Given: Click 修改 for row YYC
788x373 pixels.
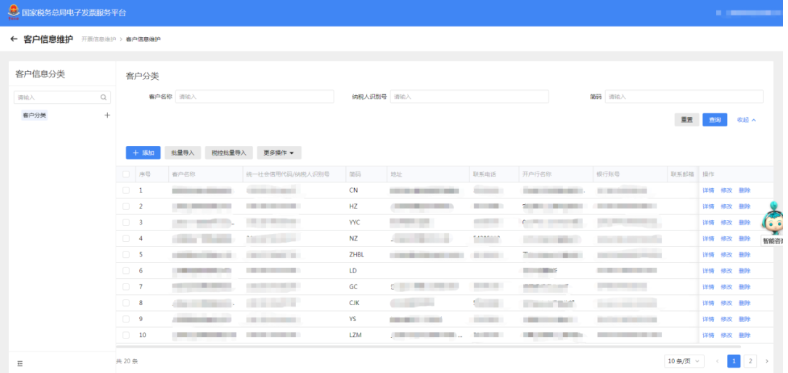Looking at the screenshot, I should pyautogui.click(x=726, y=223).
